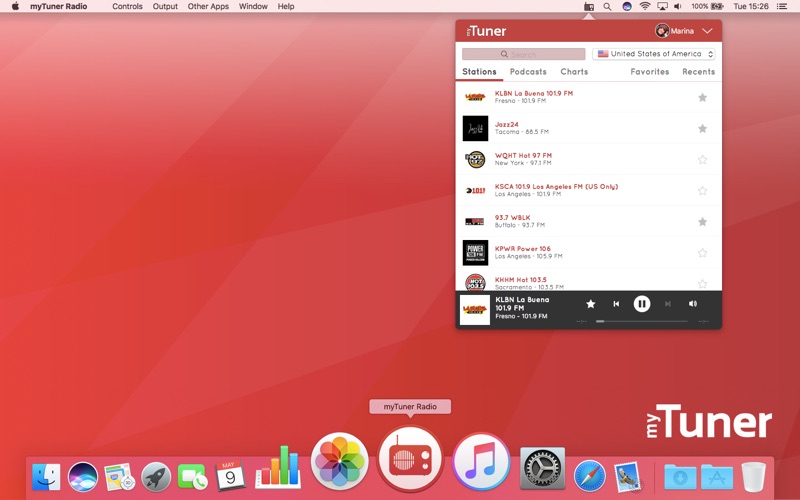
Task: Click the Siri menu bar icon
Action: (627, 6)
